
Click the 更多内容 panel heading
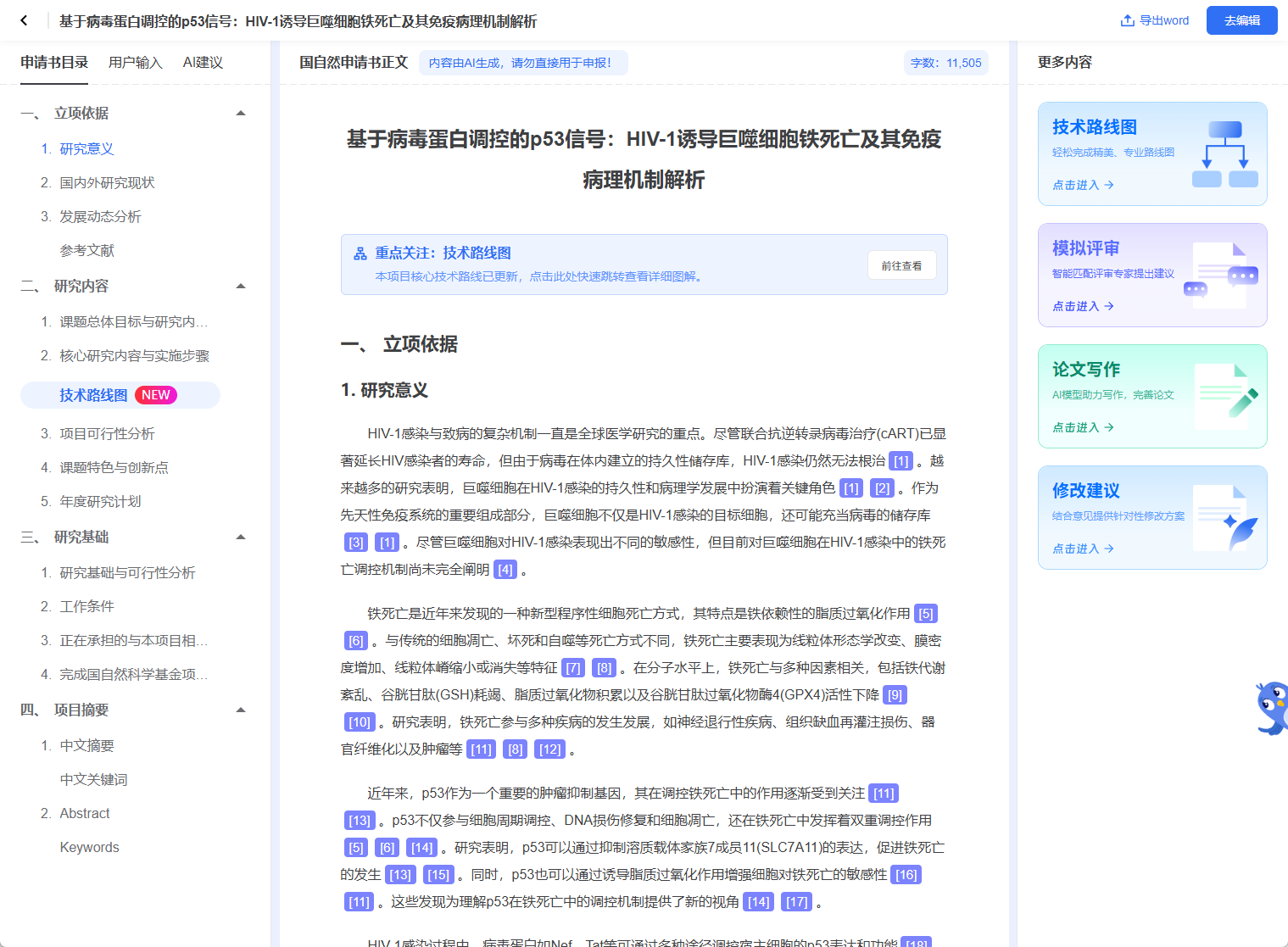[x=1065, y=63]
